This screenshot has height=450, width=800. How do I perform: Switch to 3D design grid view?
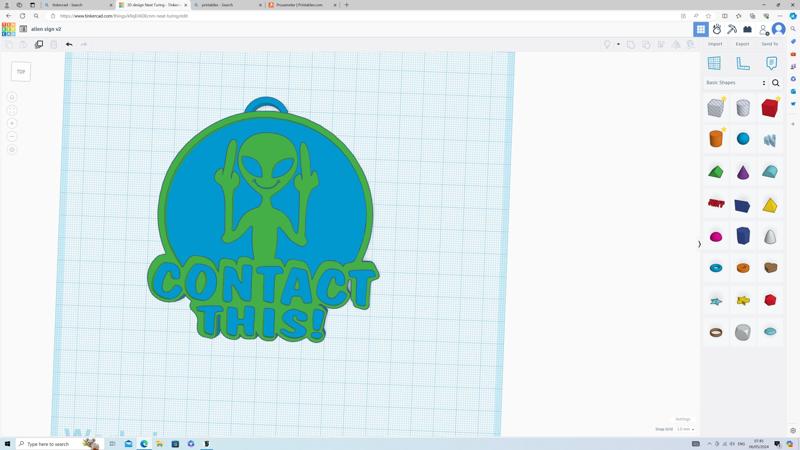click(701, 30)
